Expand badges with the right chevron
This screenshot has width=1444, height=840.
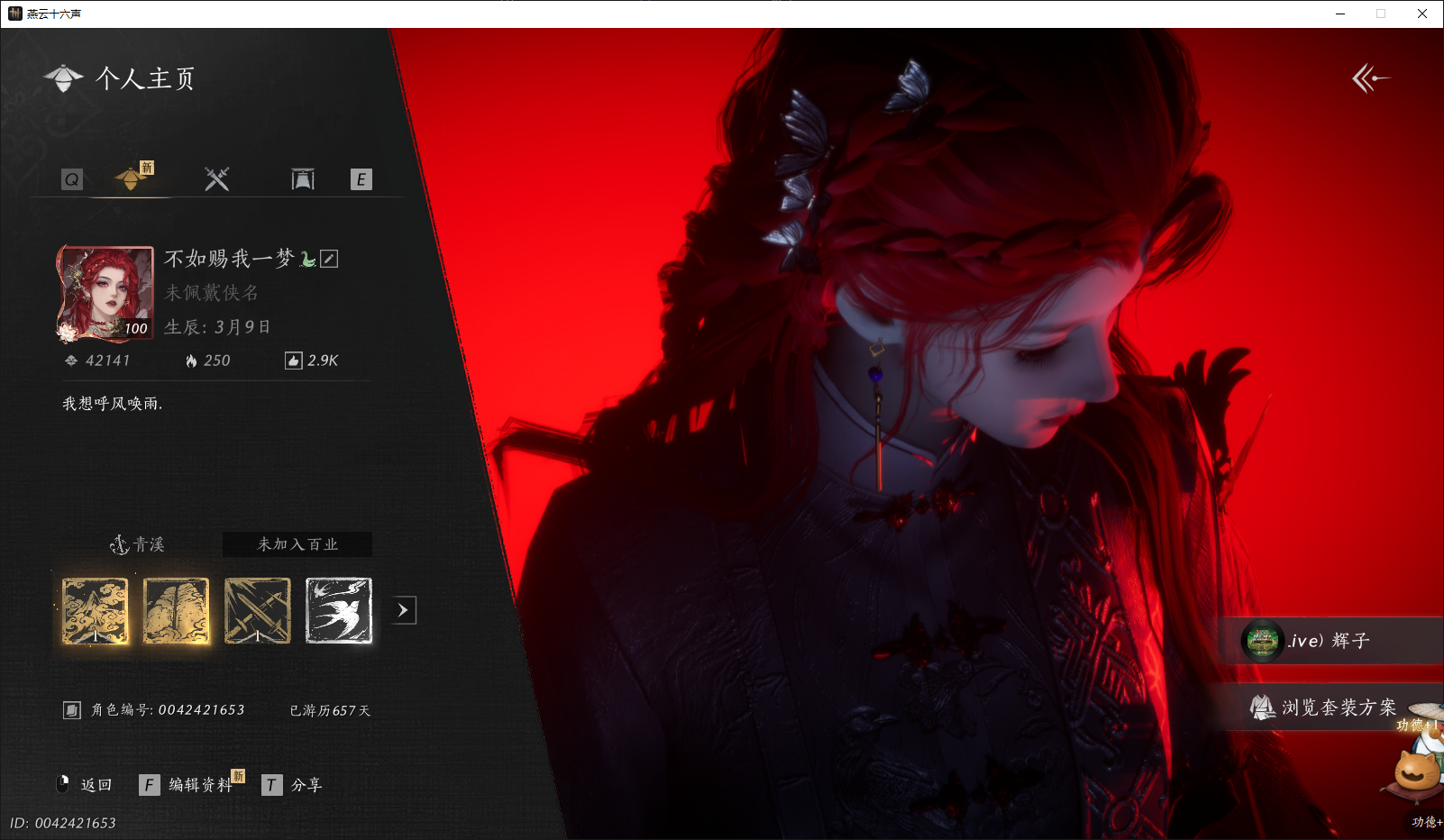click(x=404, y=610)
